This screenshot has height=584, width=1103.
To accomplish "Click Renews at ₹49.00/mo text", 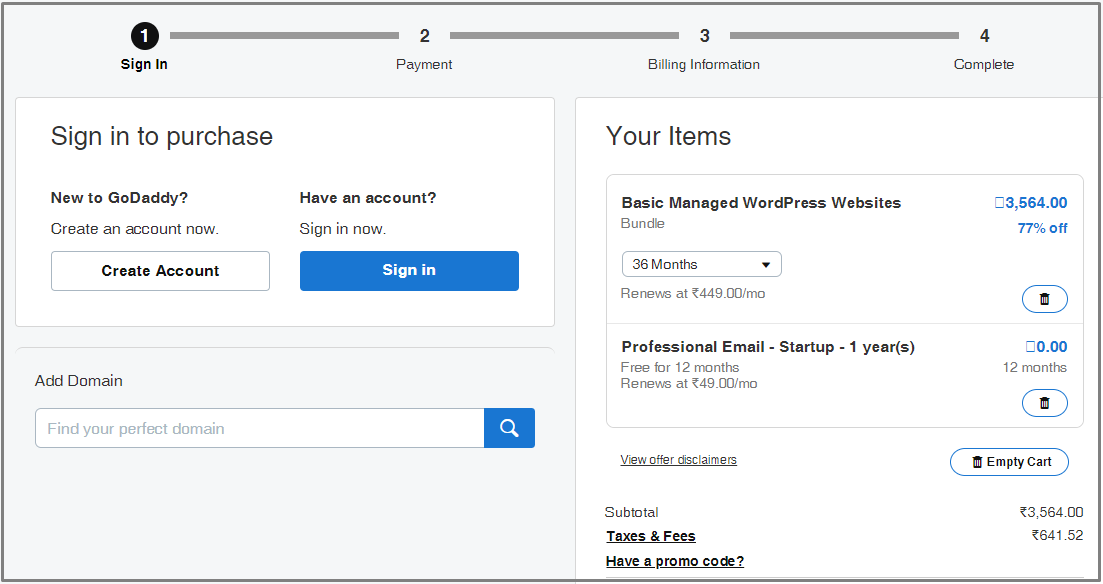I will 689,383.
